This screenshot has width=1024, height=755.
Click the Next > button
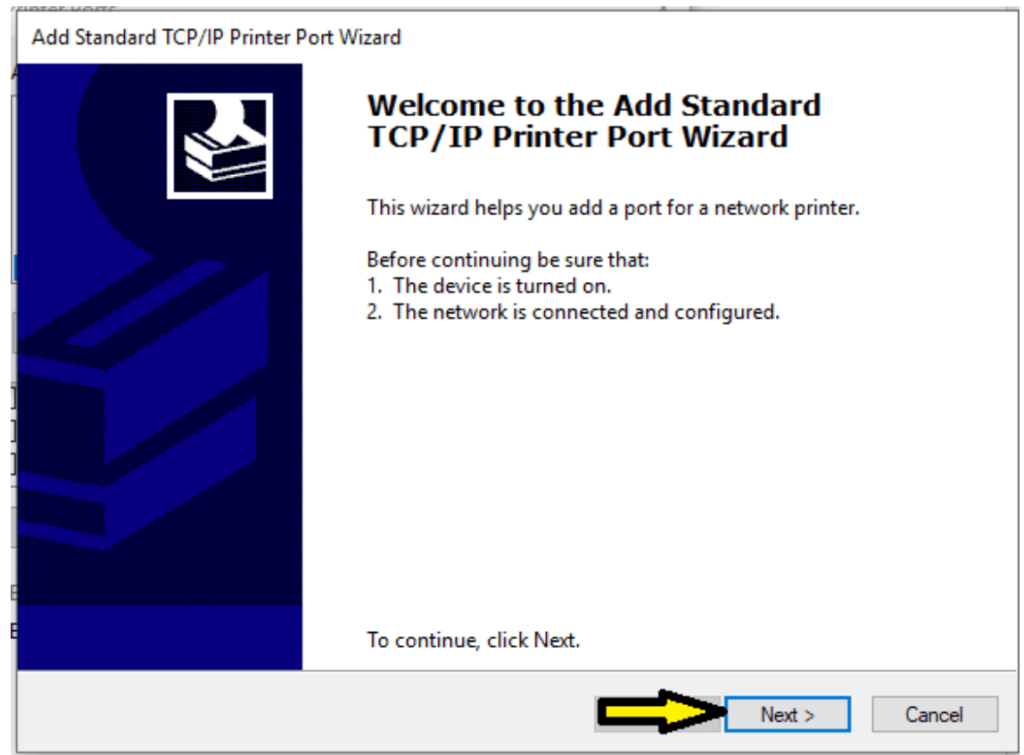tap(787, 714)
